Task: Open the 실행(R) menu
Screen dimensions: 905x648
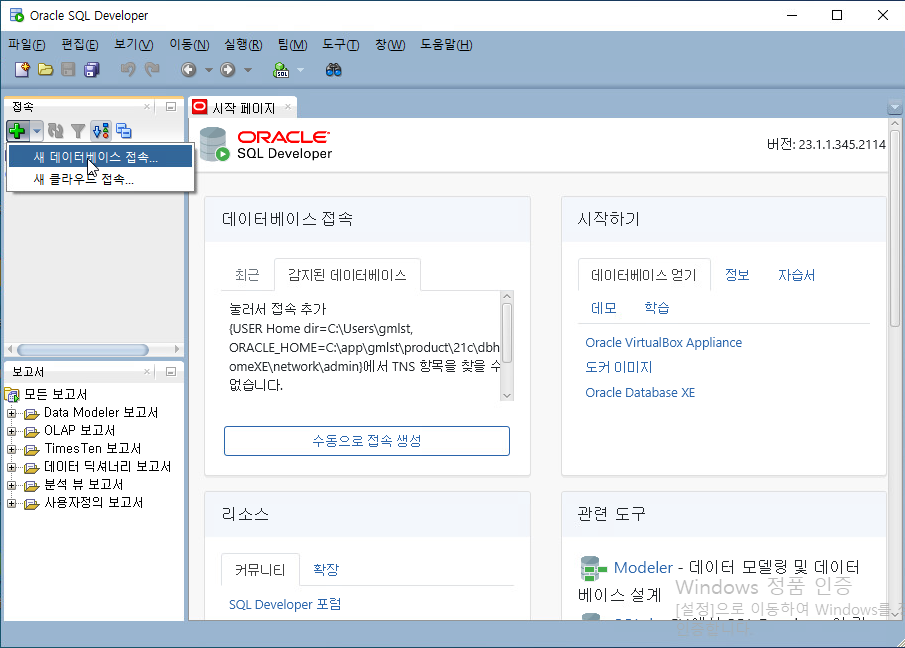Action: tap(243, 44)
